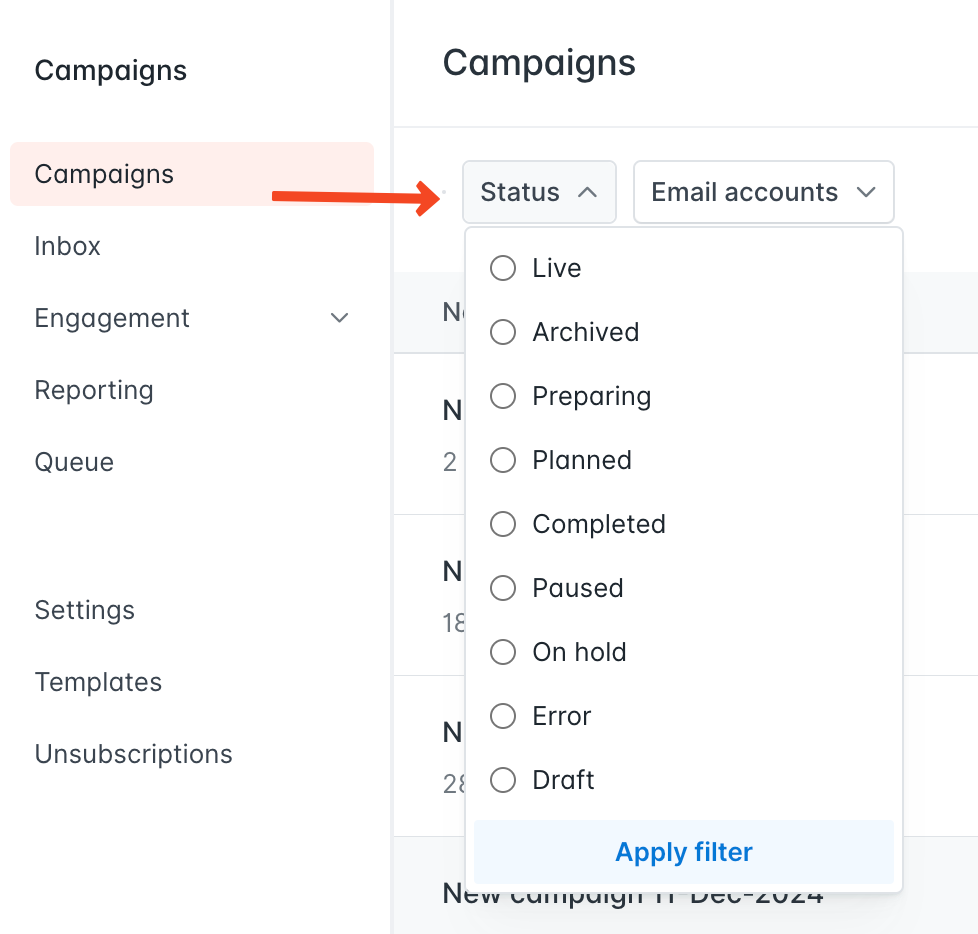Click the Apply filter button
This screenshot has height=934, width=978.
coord(684,852)
